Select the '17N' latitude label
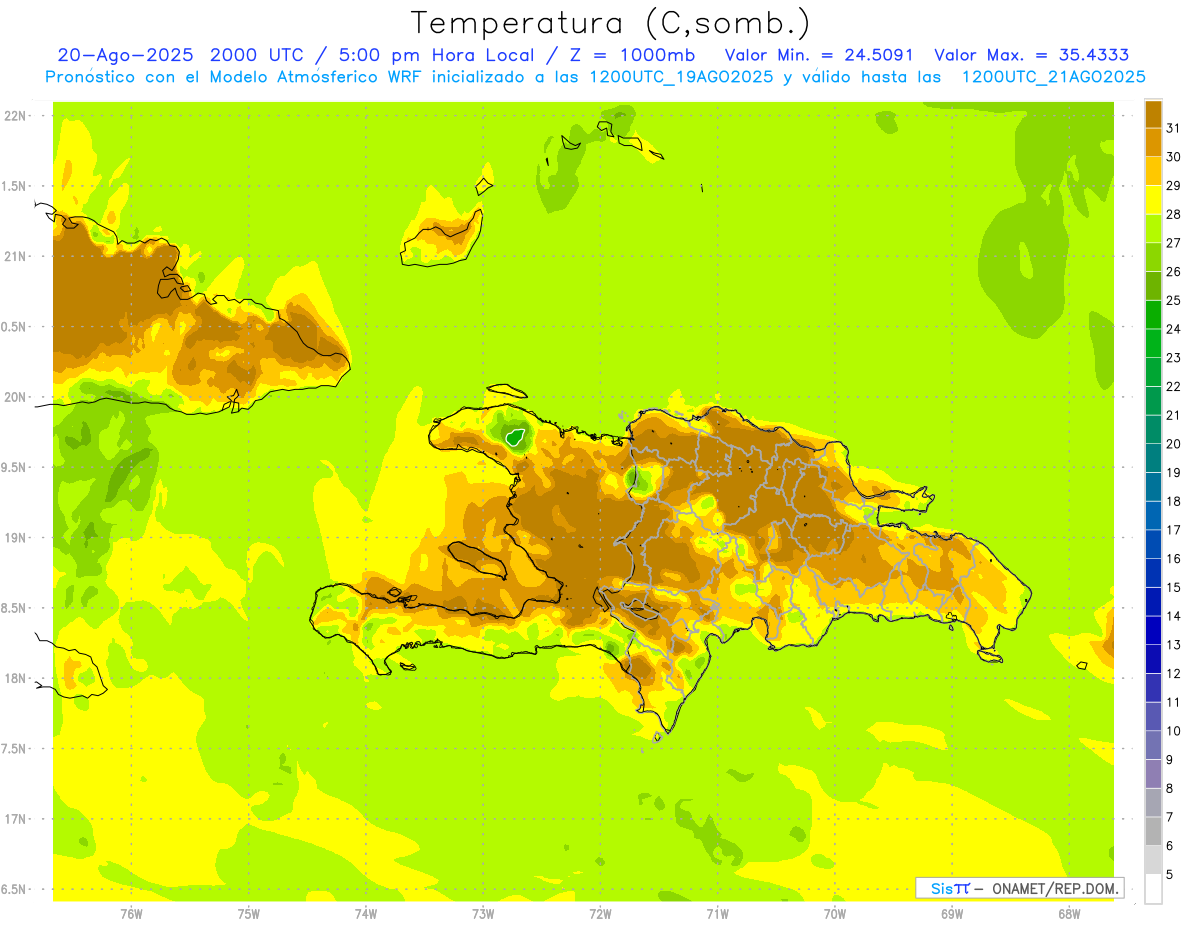 (14, 819)
